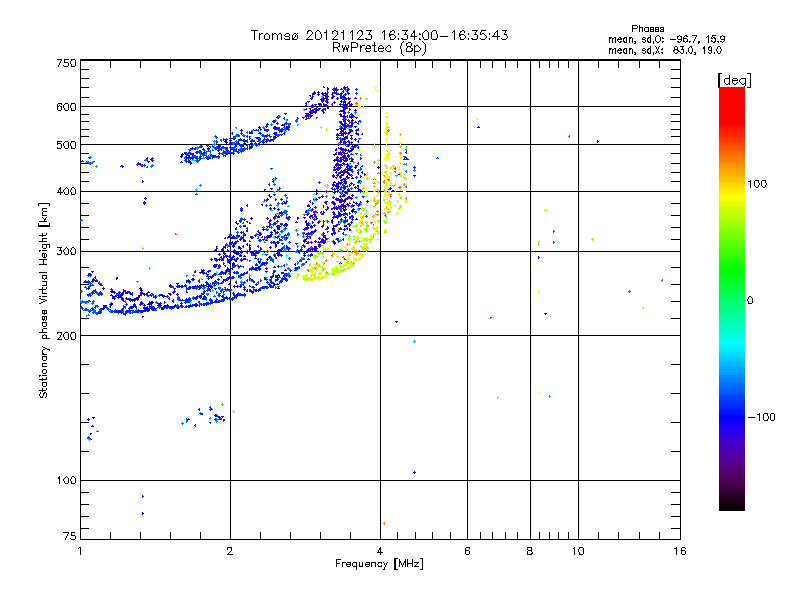800x600 pixels.
Task: Click the phase colorbar gradient
Action: [x=732, y=298]
